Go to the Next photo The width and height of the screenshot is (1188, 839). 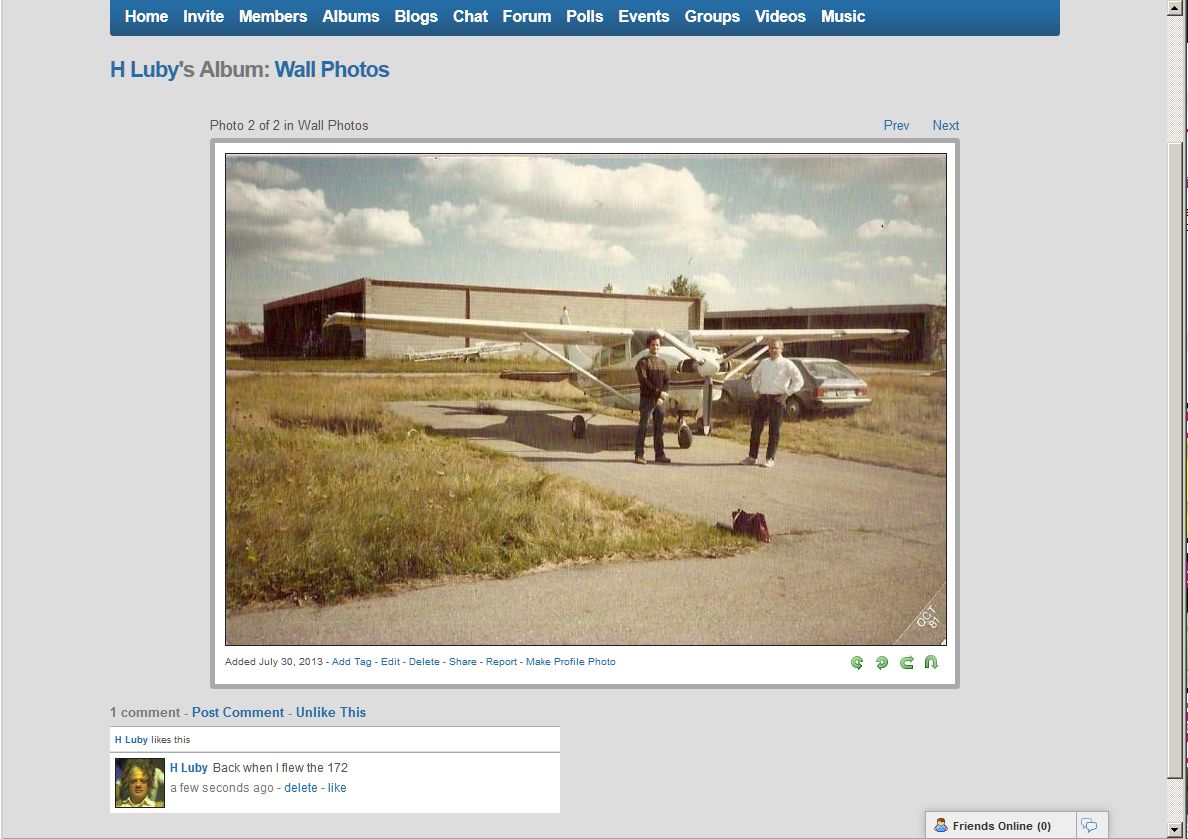pyautogui.click(x=946, y=126)
